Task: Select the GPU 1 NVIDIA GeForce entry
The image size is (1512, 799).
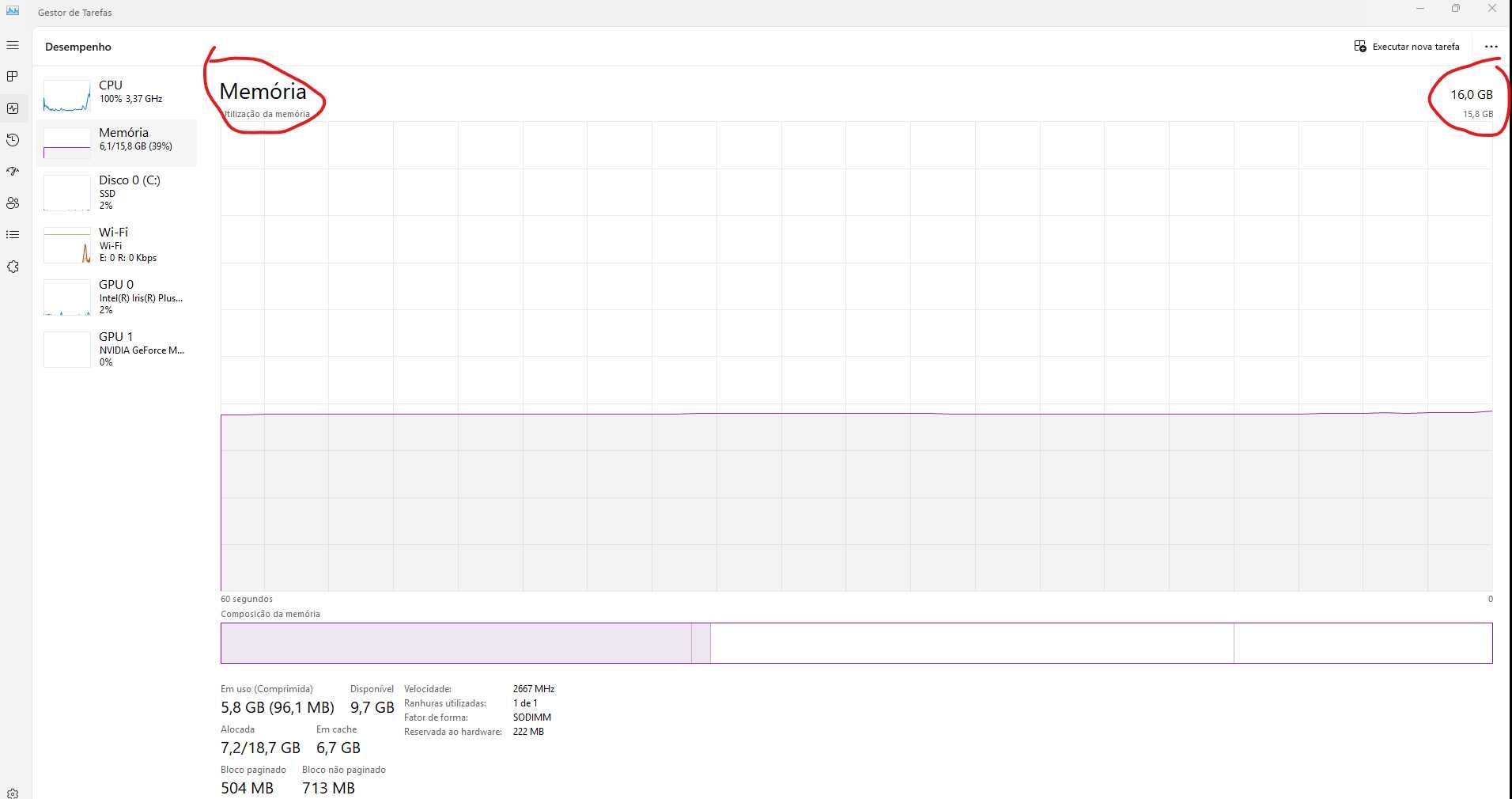Action: pyautogui.click(x=117, y=349)
